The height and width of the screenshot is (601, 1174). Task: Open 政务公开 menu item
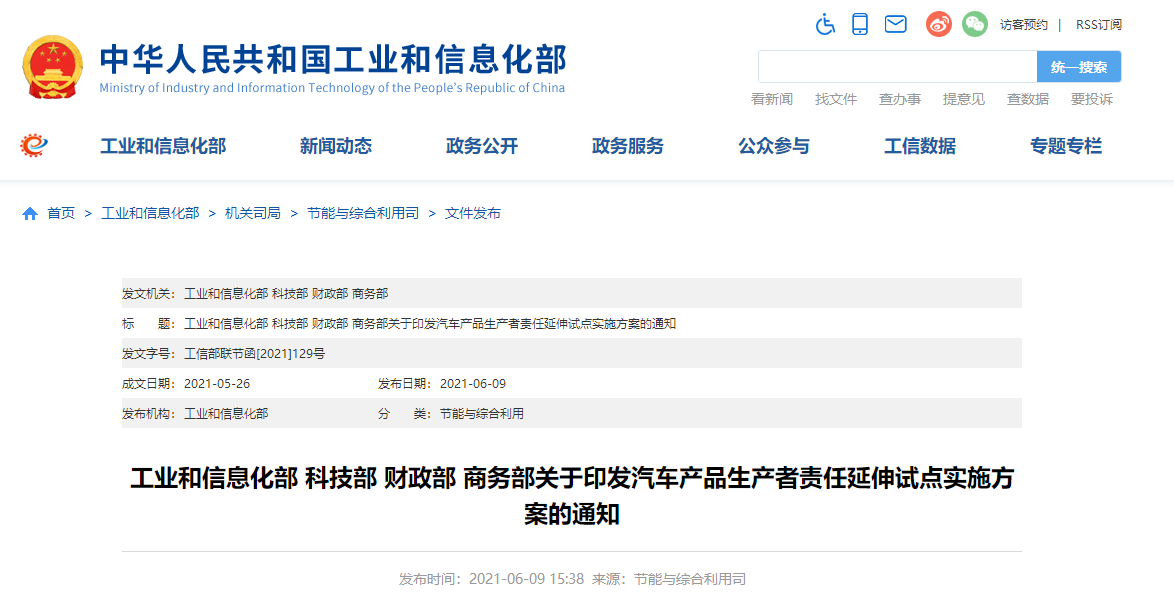pyautogui.click(x=481, y=146)
